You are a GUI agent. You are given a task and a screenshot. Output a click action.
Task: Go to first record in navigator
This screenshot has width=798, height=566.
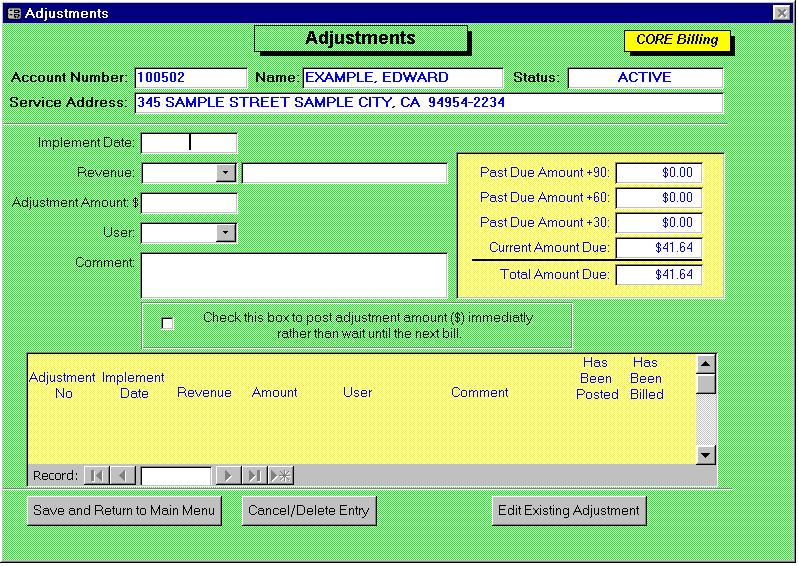[x=96, y=475]
